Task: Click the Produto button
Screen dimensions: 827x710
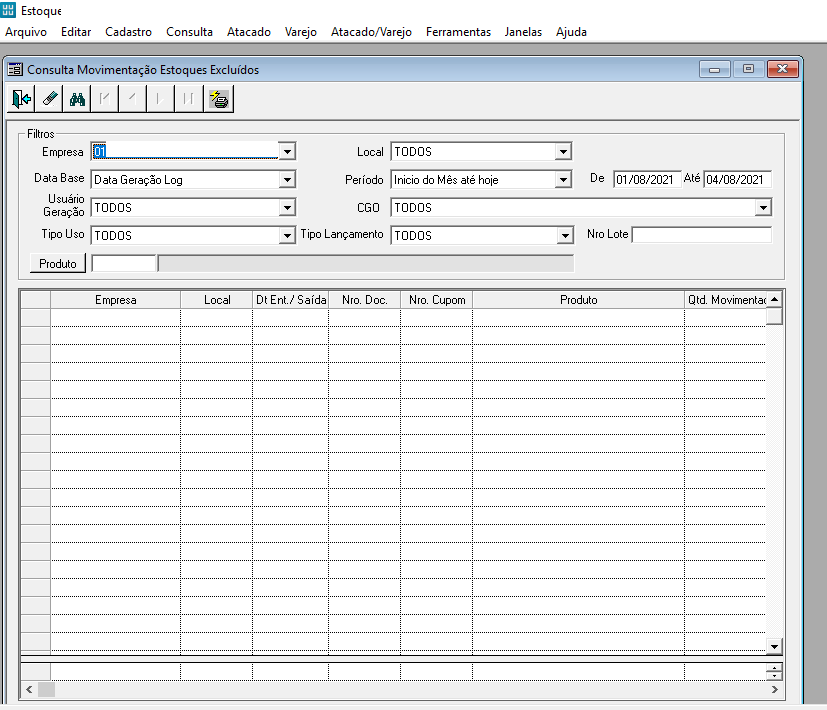Action: pyautogui.click(x=58, y=263)
